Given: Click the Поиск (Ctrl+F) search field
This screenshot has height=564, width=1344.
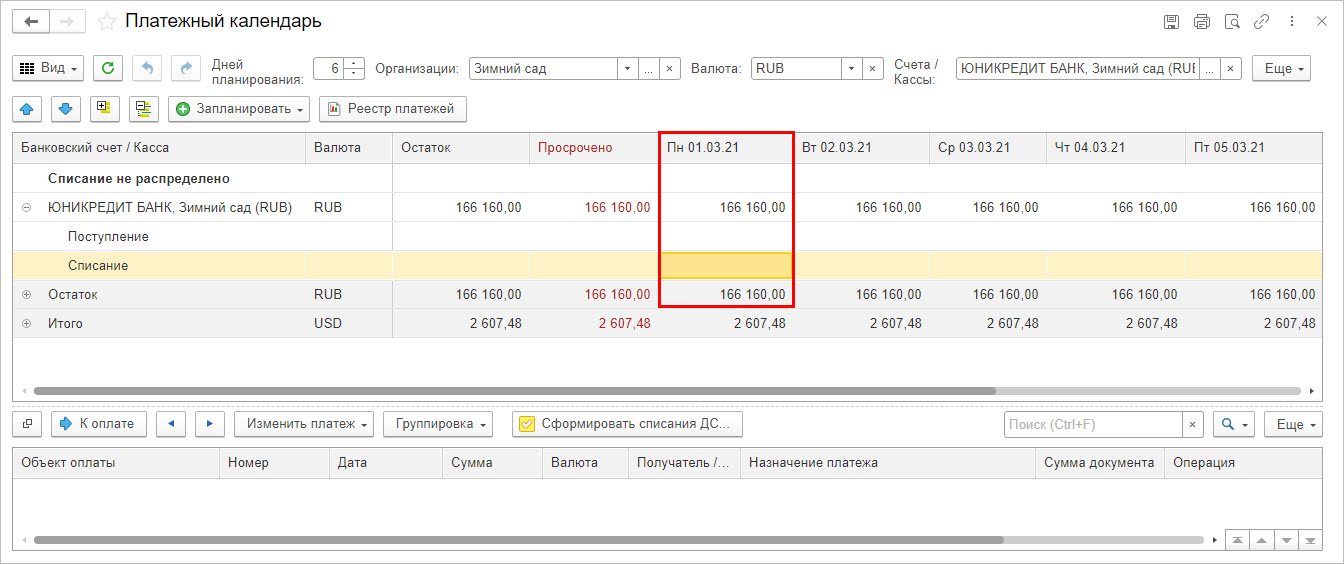Looking at the screenshot, I should click(x=1093, y=425).
